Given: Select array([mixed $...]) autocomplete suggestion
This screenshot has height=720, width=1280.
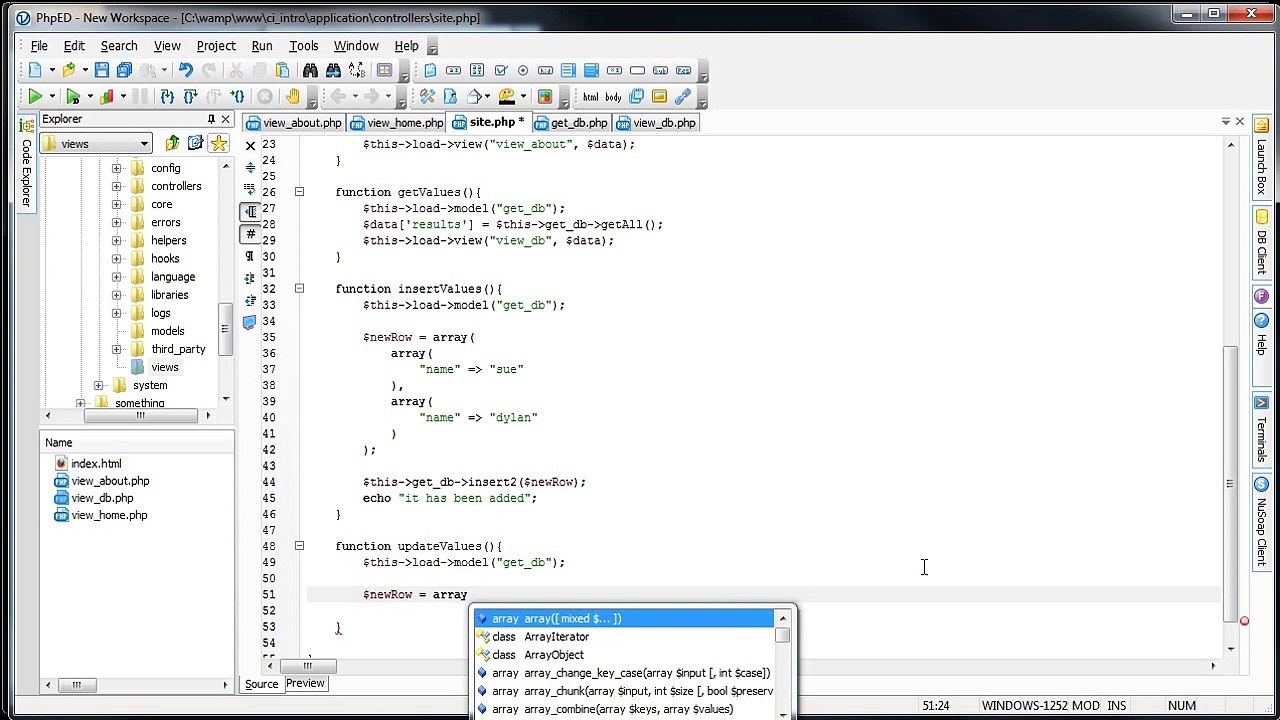Looking at the screenshot, I should (625, 619).
